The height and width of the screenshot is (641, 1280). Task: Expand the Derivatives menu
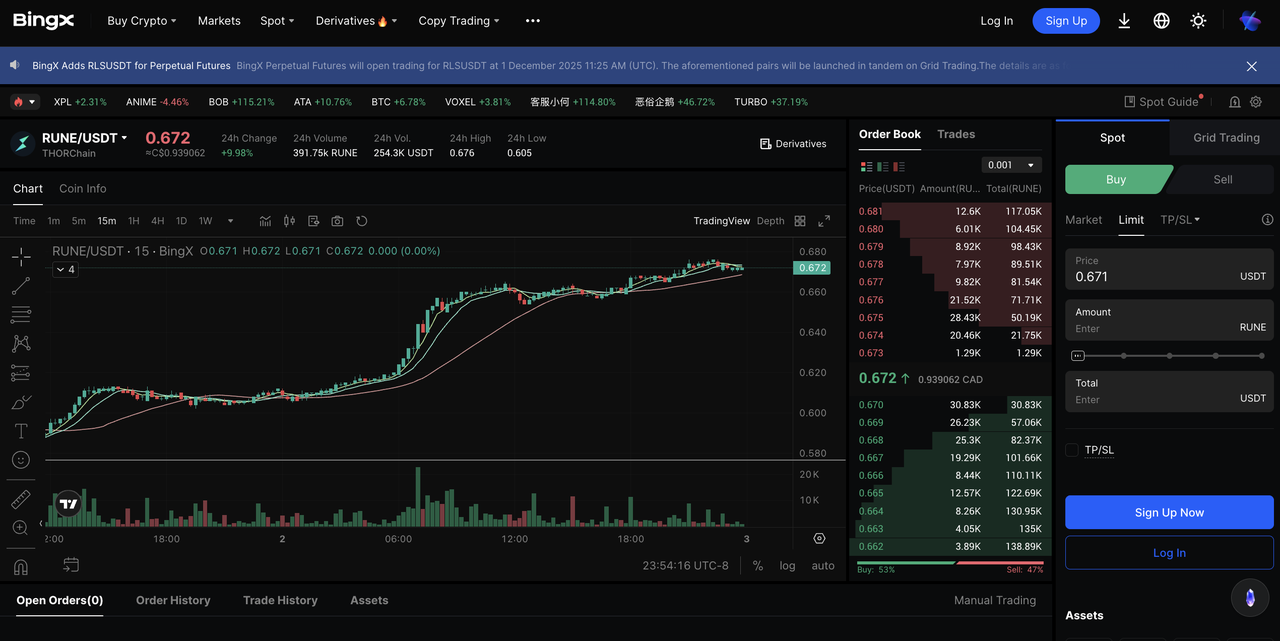pos(356,21)
